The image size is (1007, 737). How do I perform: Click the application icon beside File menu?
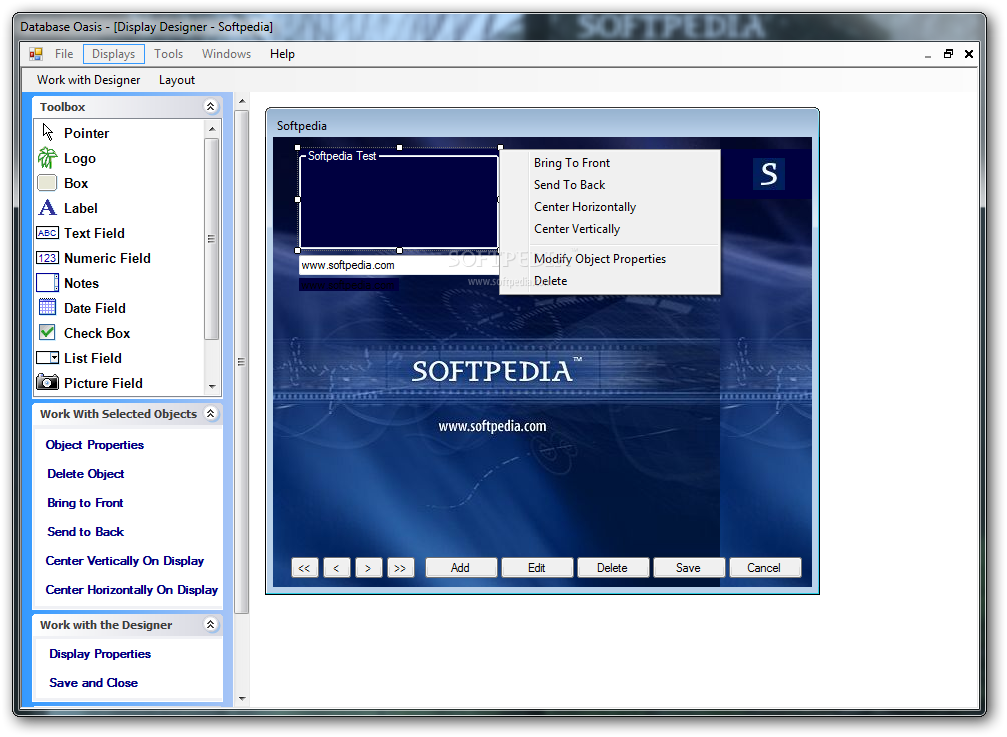36,54
